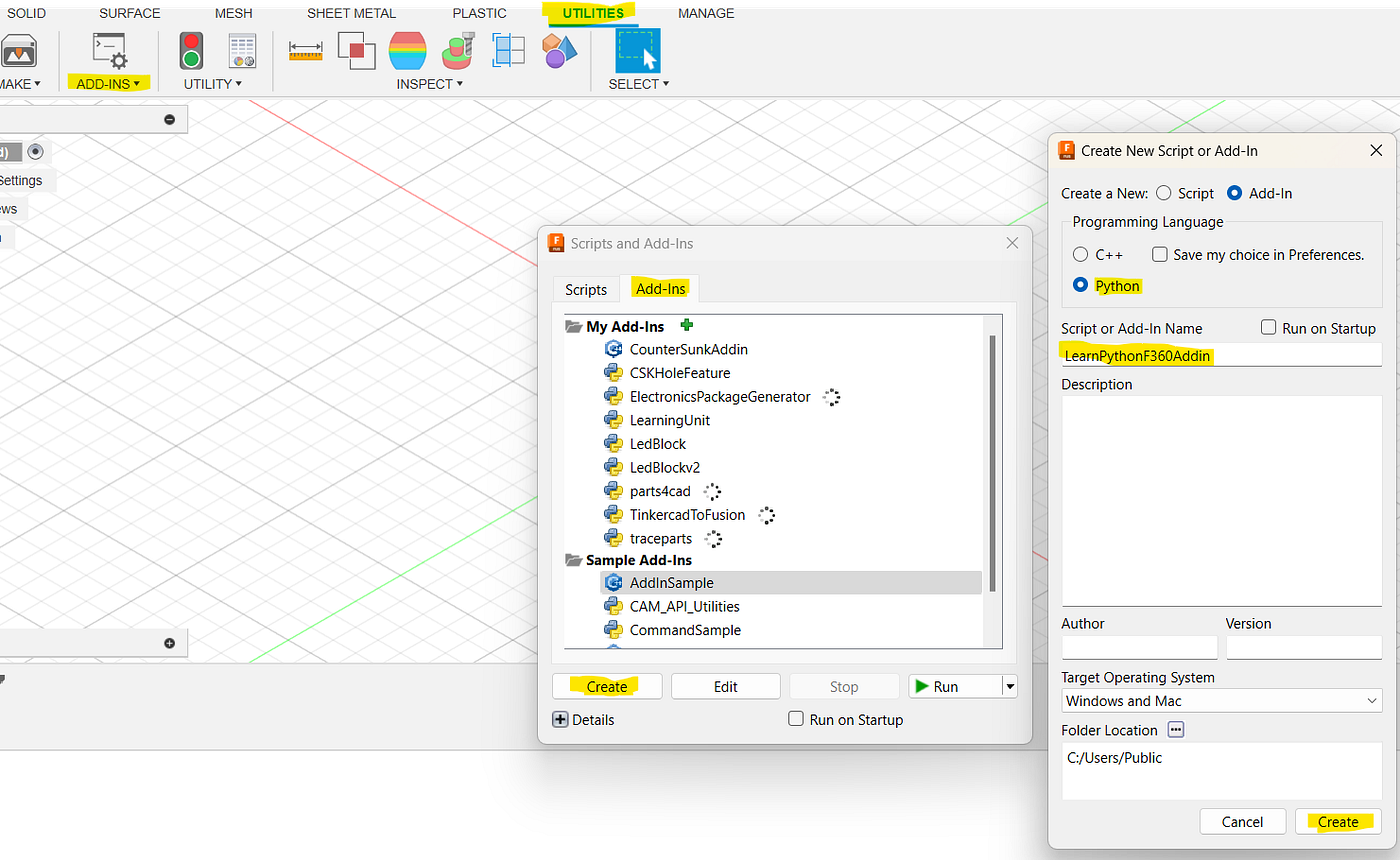The image size is (1400, 860).
Task: Click the spinner next to TinkercadToFusion
Action: (767, 515)
